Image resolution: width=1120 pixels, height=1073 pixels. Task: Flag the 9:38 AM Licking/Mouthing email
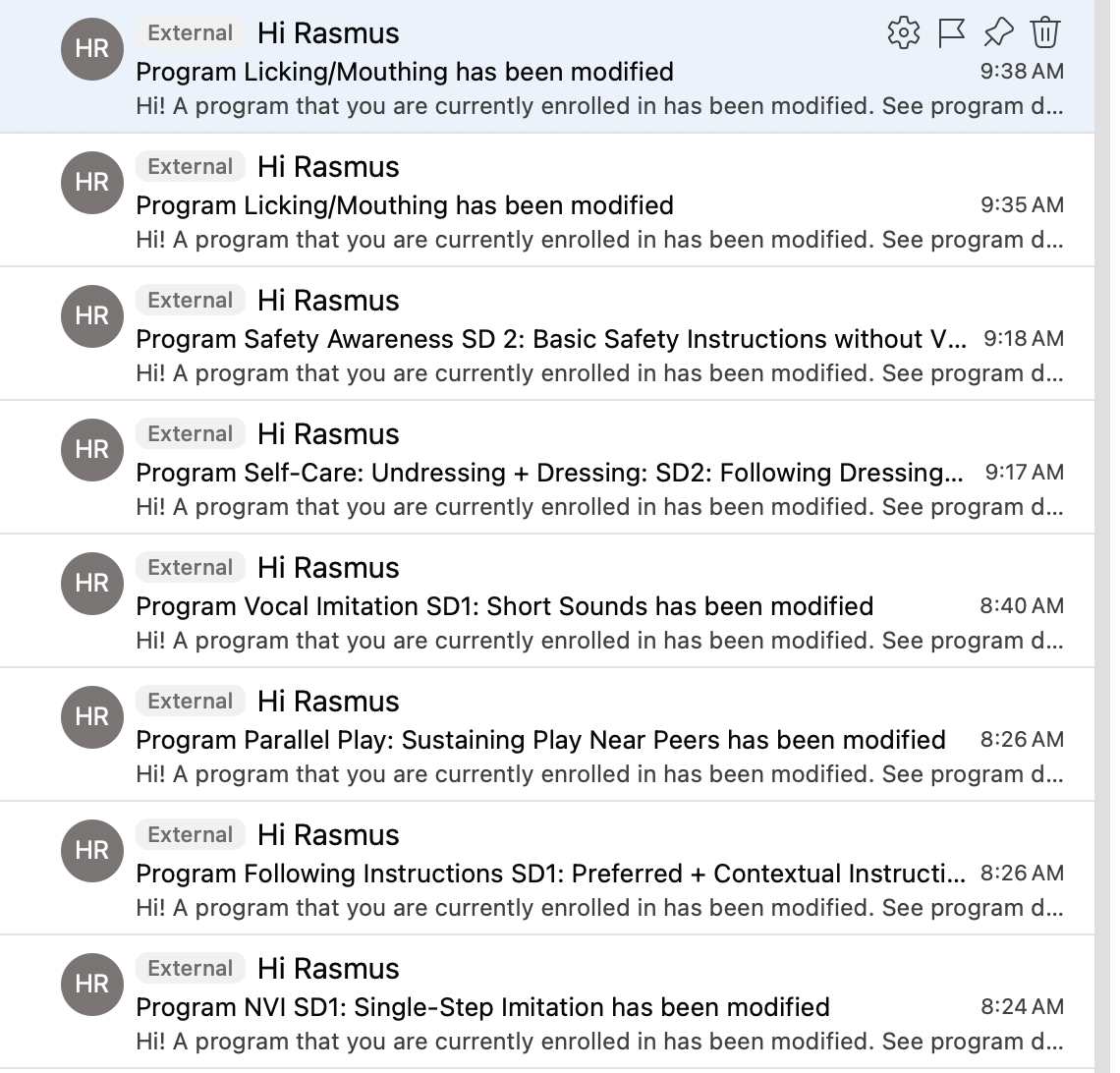tap(951, 32)
